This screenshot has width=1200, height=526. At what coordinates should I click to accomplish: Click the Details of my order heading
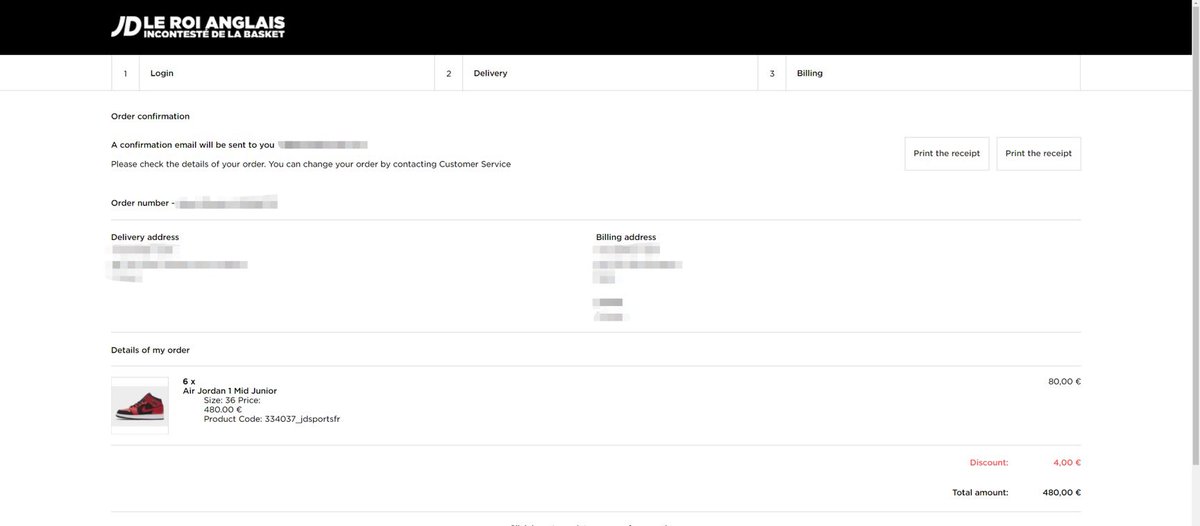pos(150,350)
